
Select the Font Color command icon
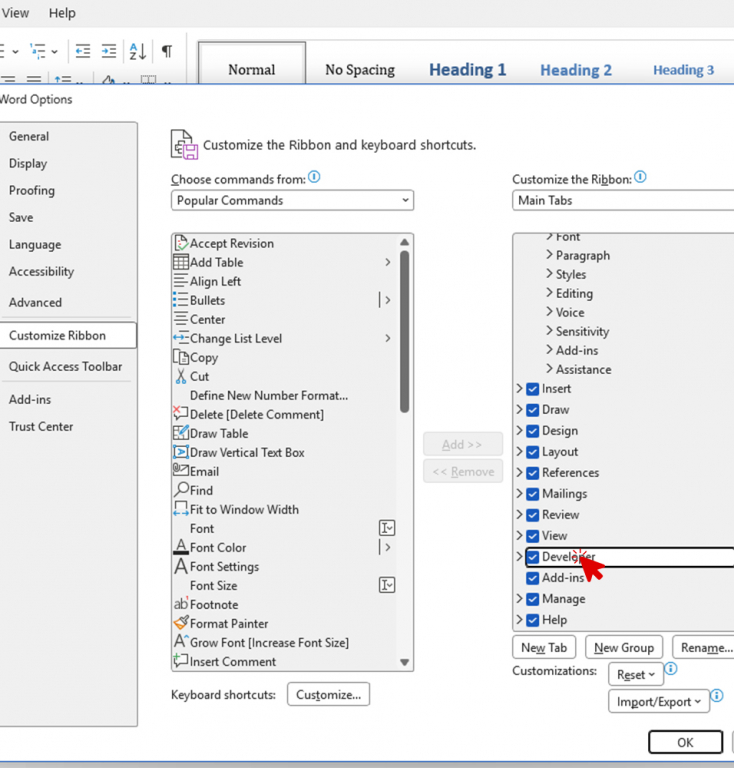point(181,547)
